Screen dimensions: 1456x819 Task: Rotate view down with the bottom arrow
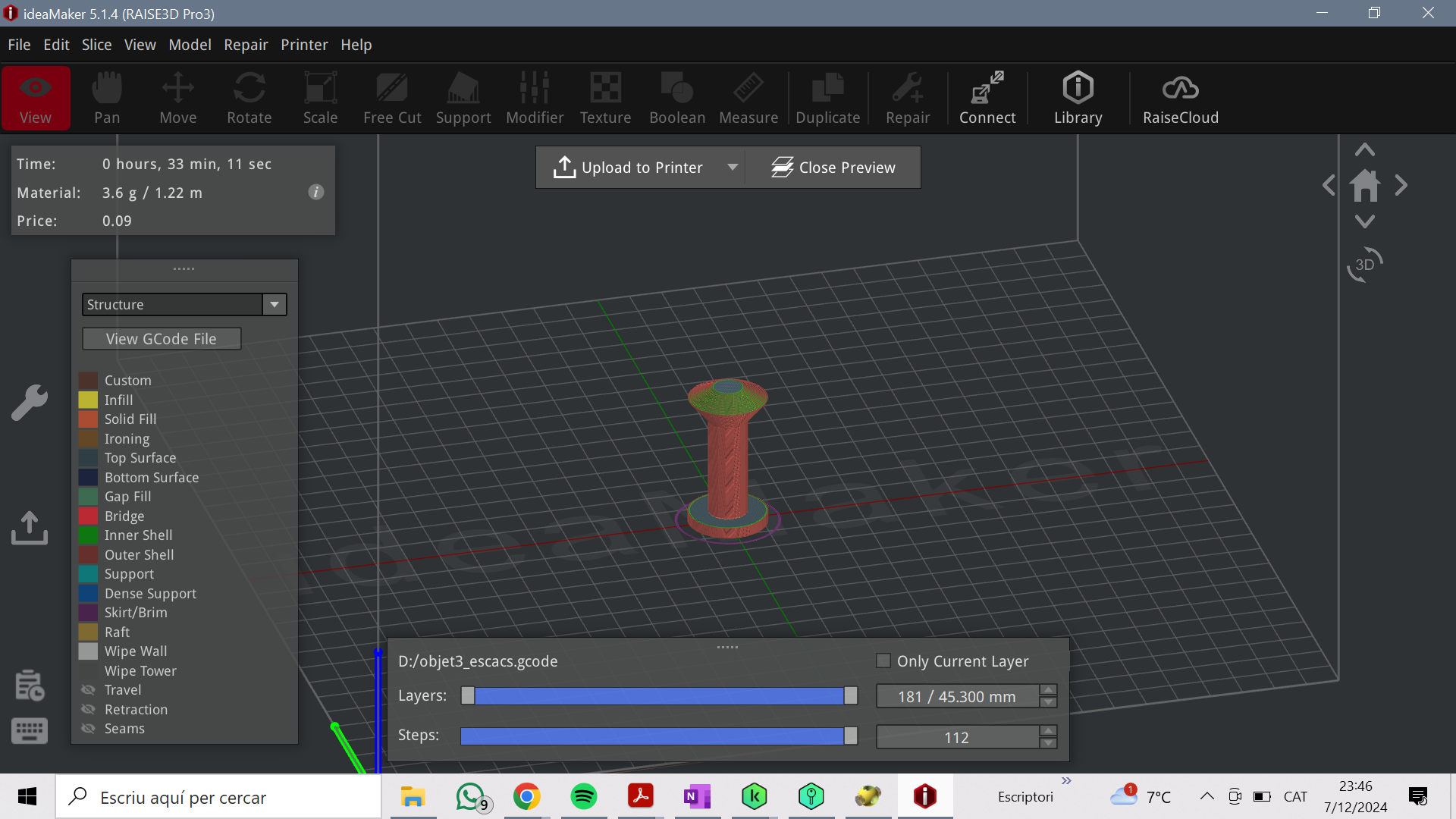pos(1365,221)
